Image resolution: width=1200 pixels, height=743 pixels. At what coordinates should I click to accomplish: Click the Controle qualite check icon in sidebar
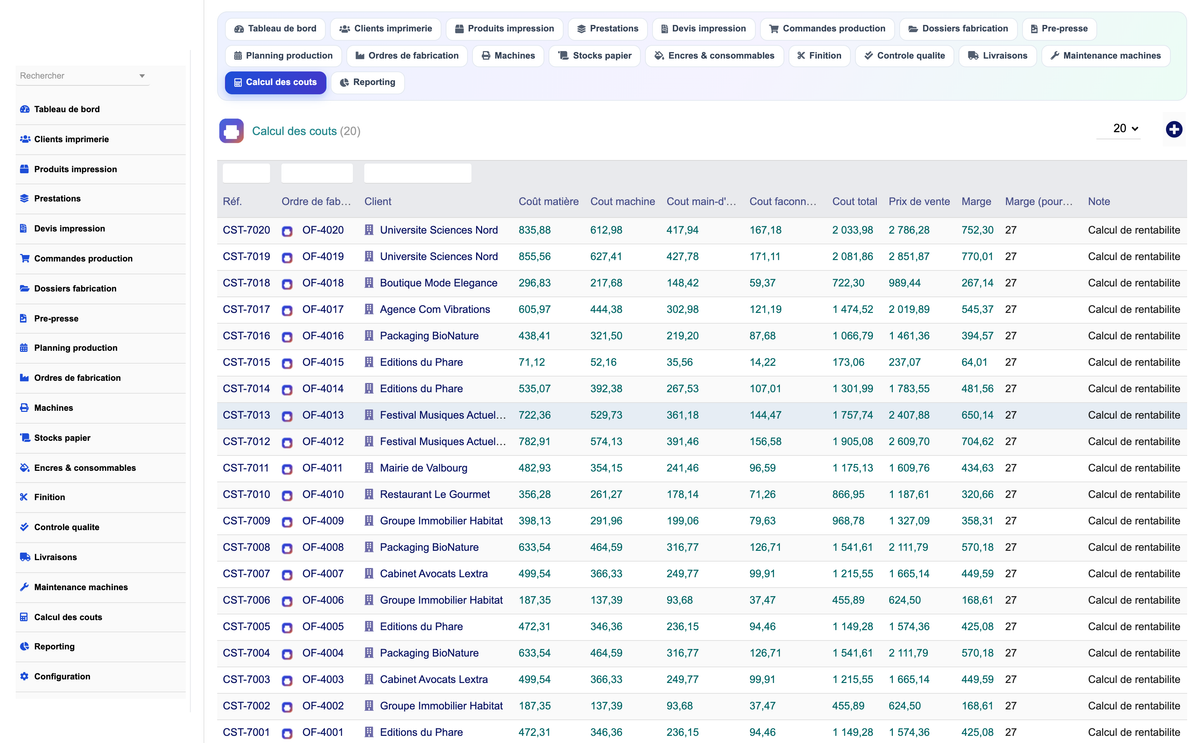[x=25, y=527]
